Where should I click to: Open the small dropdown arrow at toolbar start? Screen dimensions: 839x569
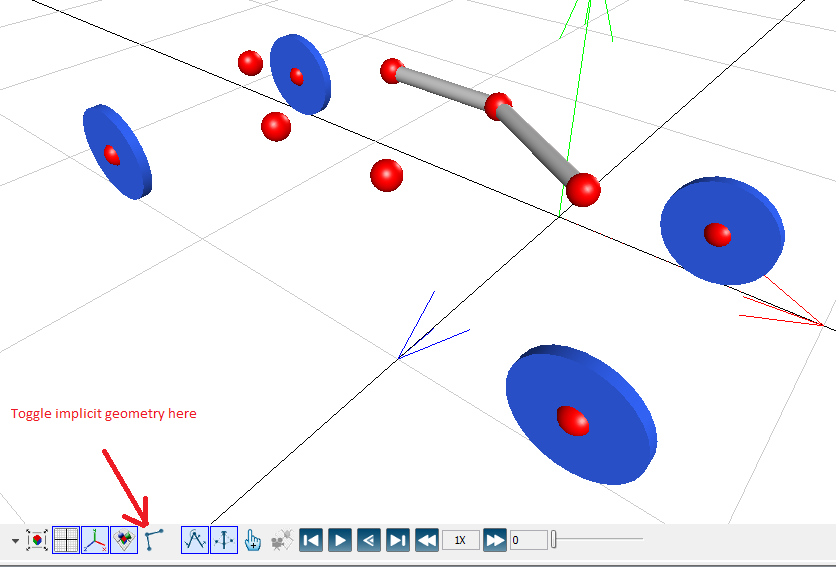(x=15, y=541)
